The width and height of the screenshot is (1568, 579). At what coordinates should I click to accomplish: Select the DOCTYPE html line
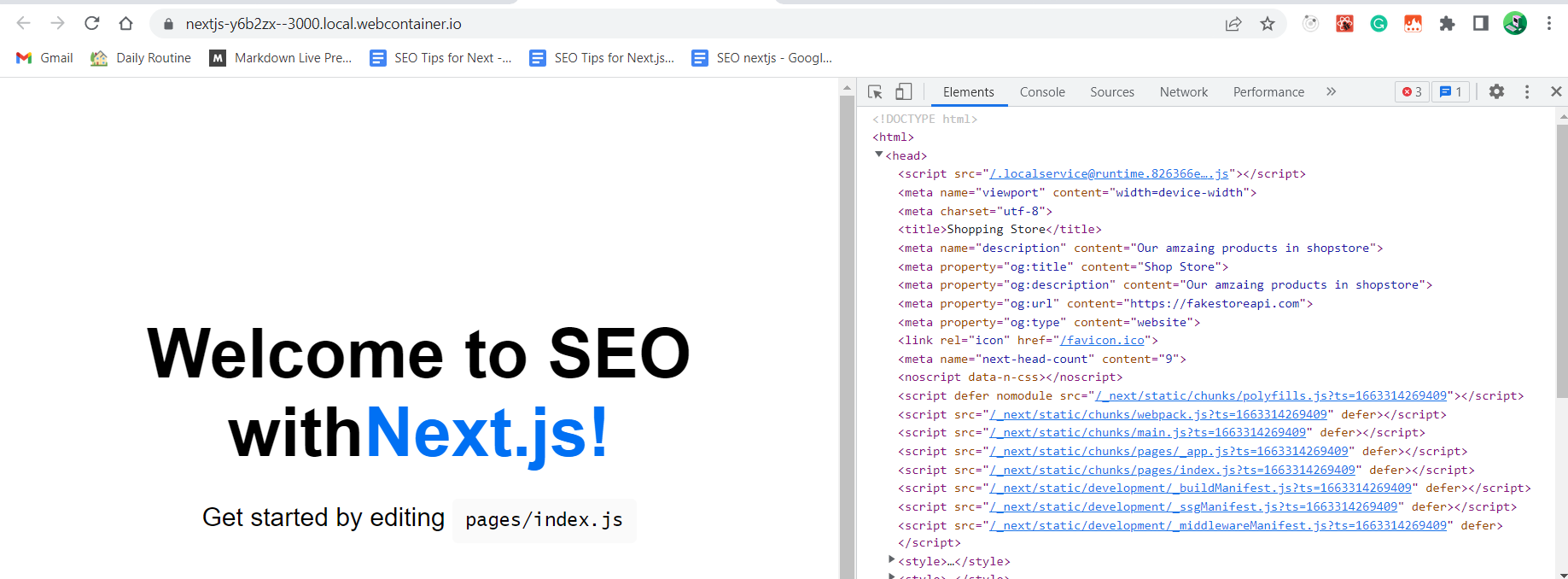[924, 119]
